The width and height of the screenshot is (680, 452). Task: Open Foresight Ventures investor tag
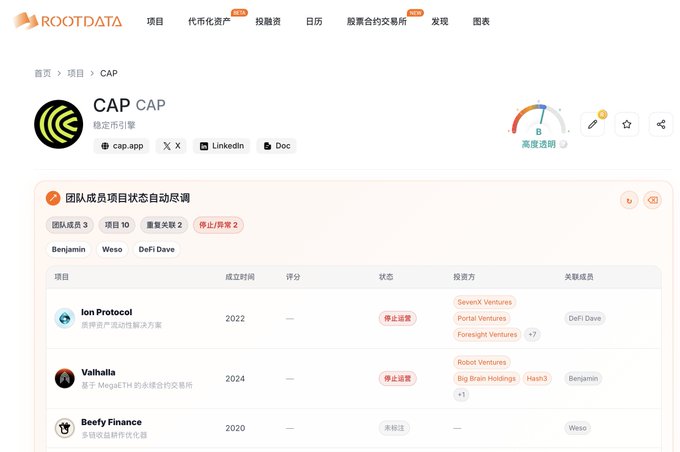tap(487, 334)
